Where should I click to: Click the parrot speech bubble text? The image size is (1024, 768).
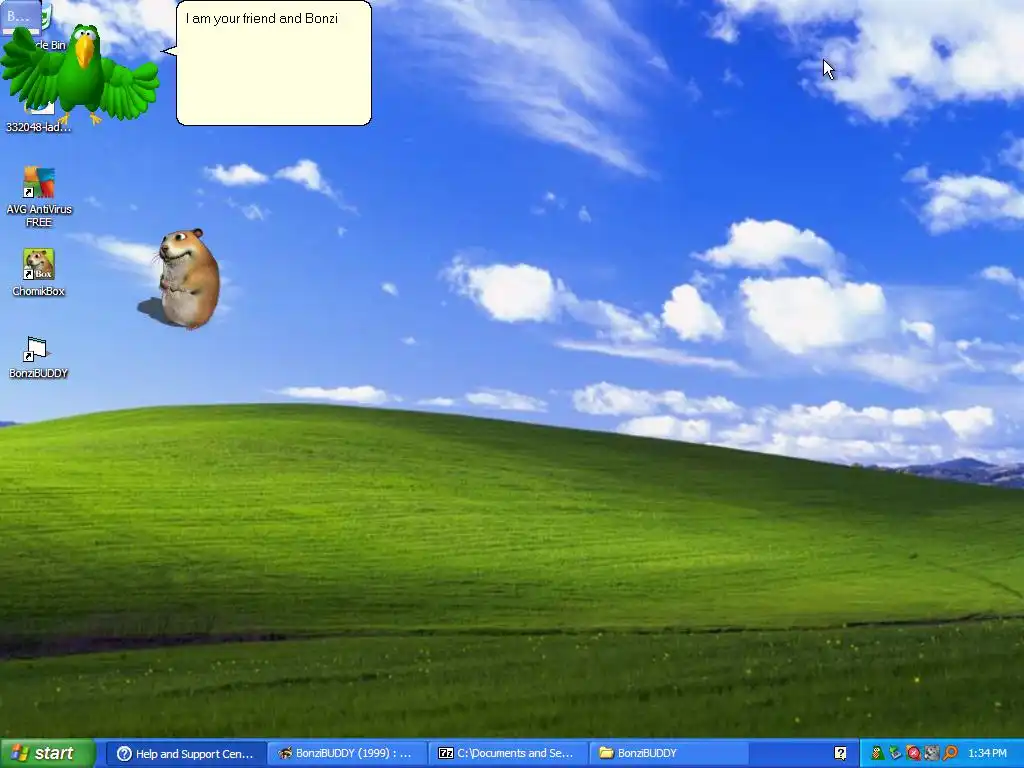pos(261,18)
